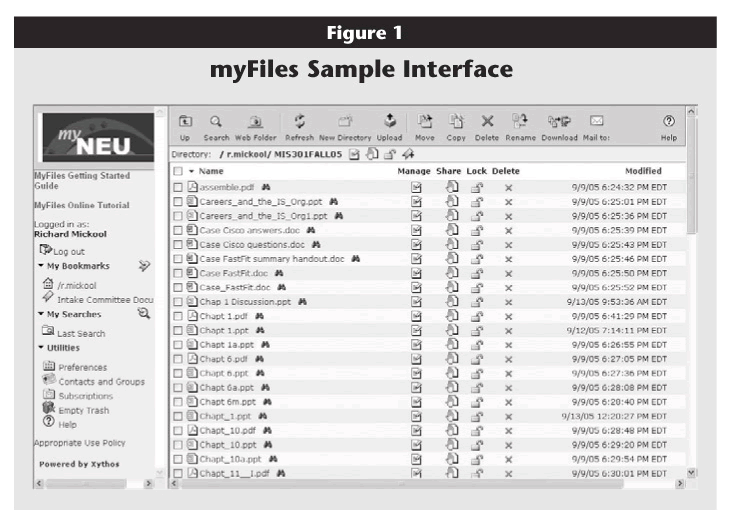Click the Web Folder toolbar icon
The width and height of the screenshot is (736, 527).
pos(255,121)
